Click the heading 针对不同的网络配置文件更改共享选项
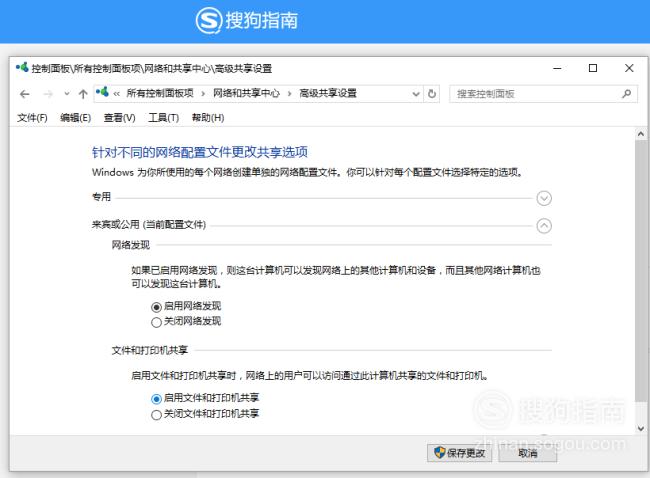 click(x=200, y=152)
